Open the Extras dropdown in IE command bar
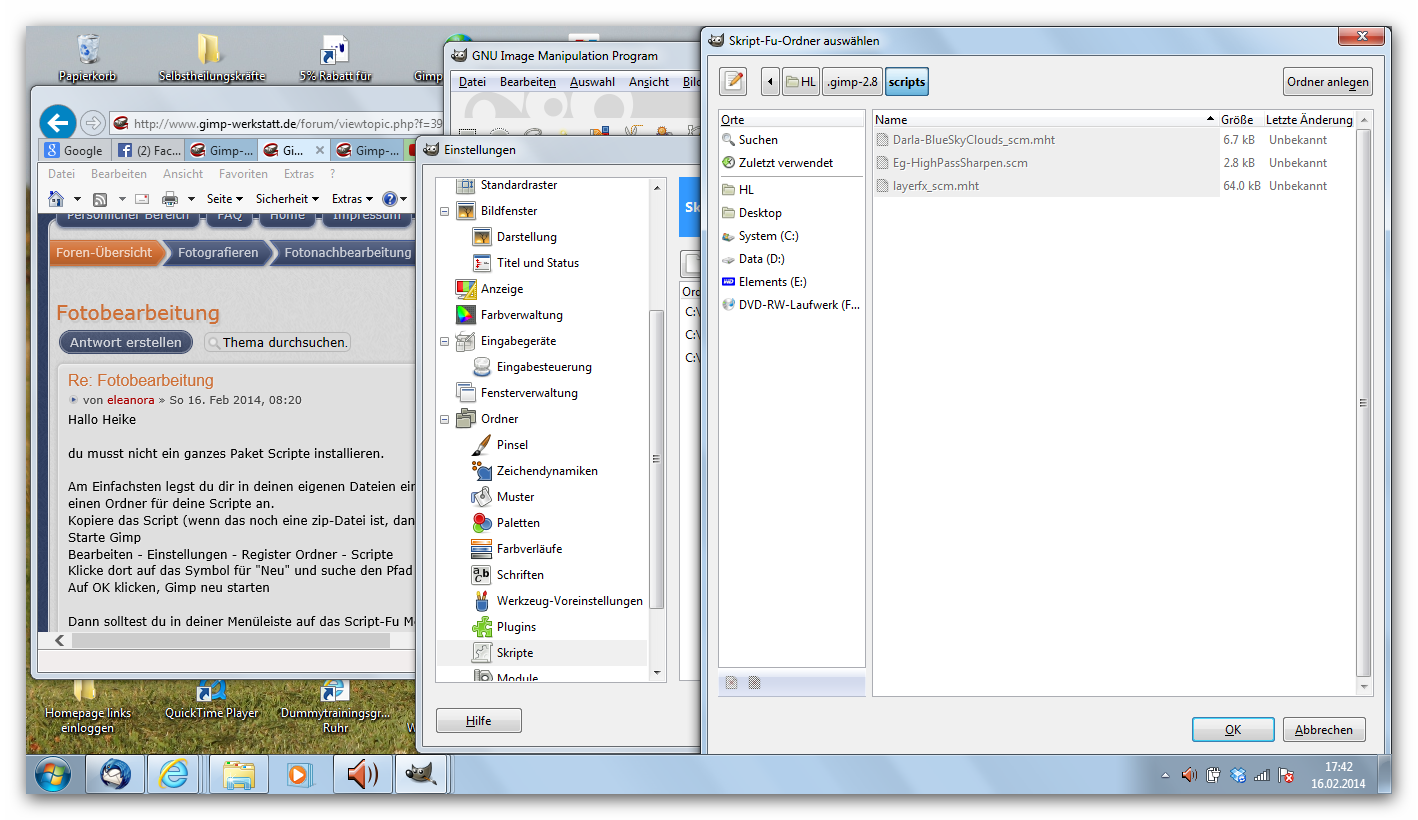Viewport: 1418px width, 820px height. click(352, 199)
